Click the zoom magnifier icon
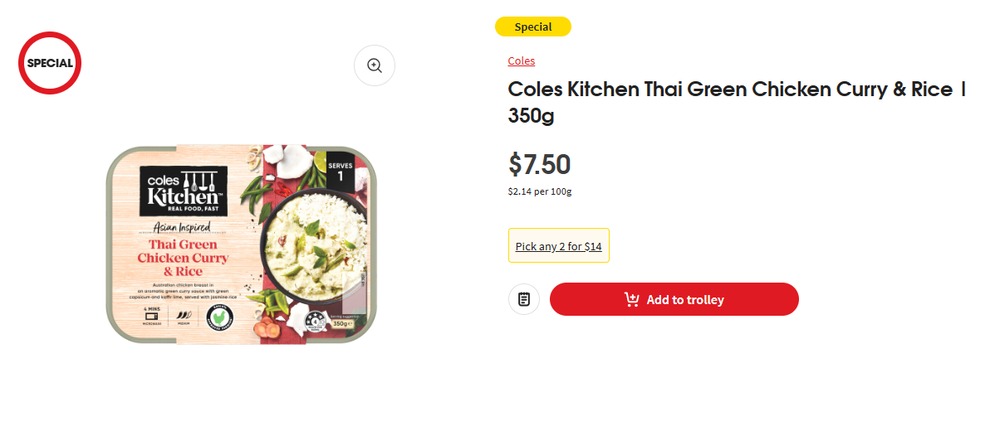This screenshot has width=1000, height=421. click(x=374, y=66)
